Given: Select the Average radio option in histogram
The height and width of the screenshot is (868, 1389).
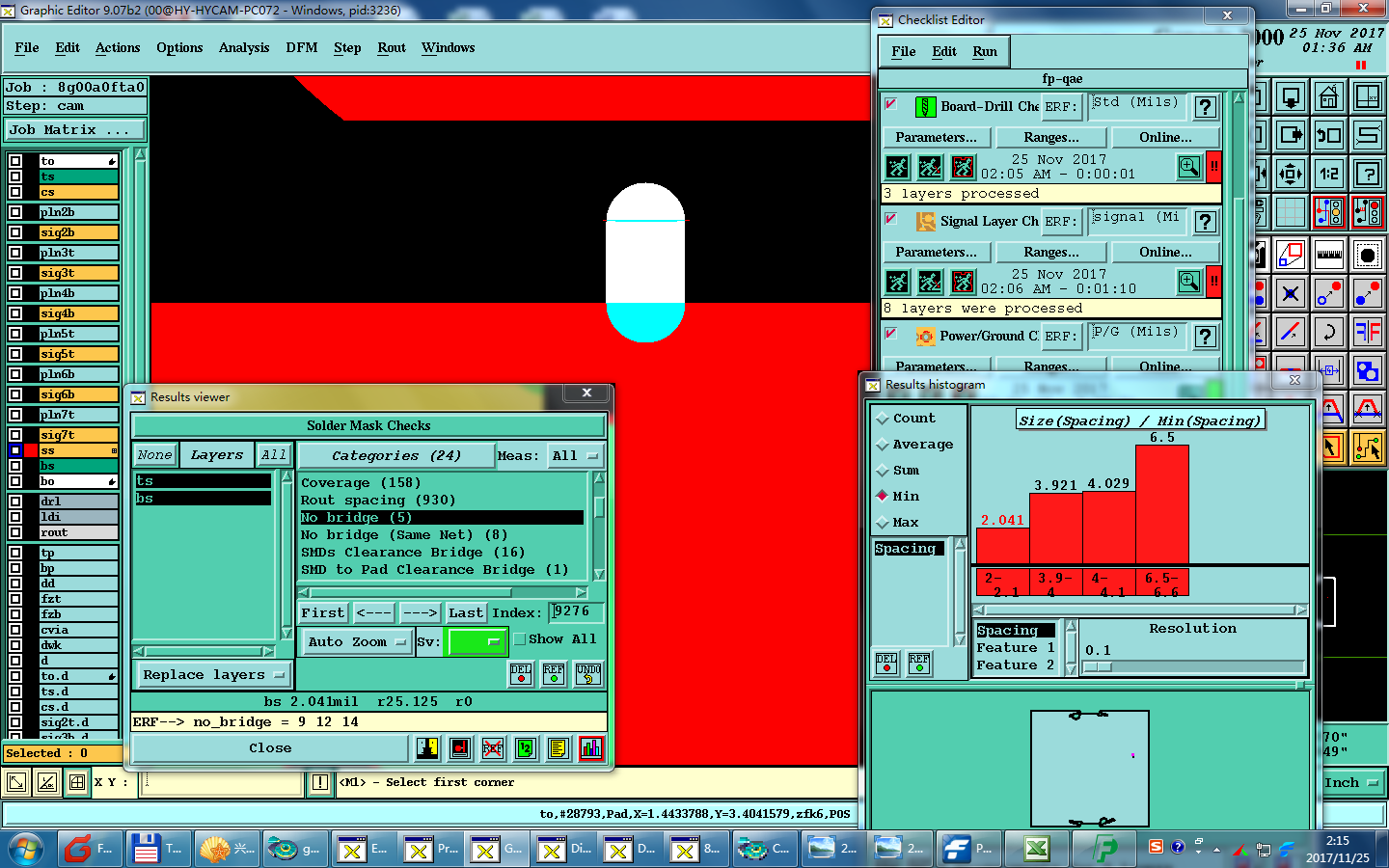Looking at the screenshot, I should 883,445.
